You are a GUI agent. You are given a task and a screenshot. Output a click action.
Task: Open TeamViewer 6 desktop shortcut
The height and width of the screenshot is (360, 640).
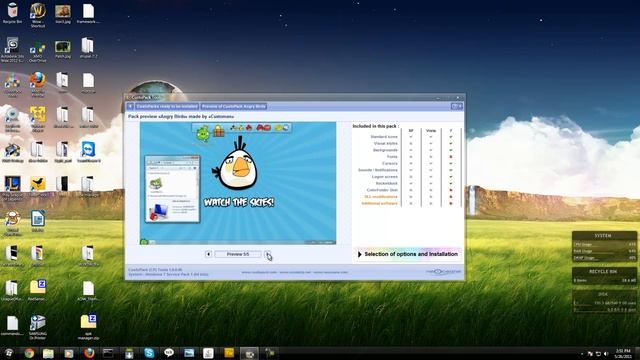tap(88, 152)
